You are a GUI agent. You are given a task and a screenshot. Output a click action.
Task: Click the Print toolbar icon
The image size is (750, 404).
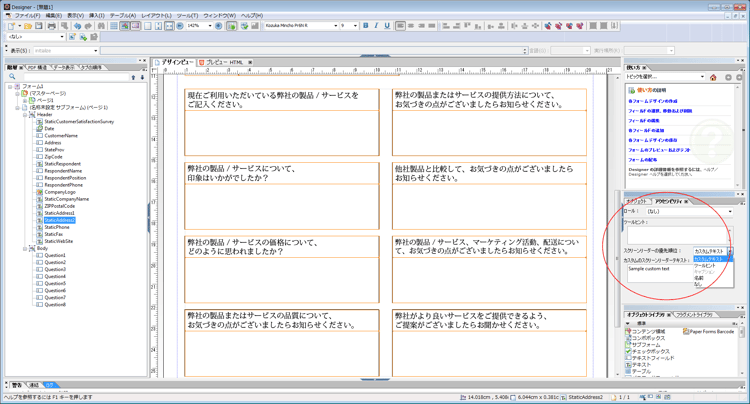point(52,26)
